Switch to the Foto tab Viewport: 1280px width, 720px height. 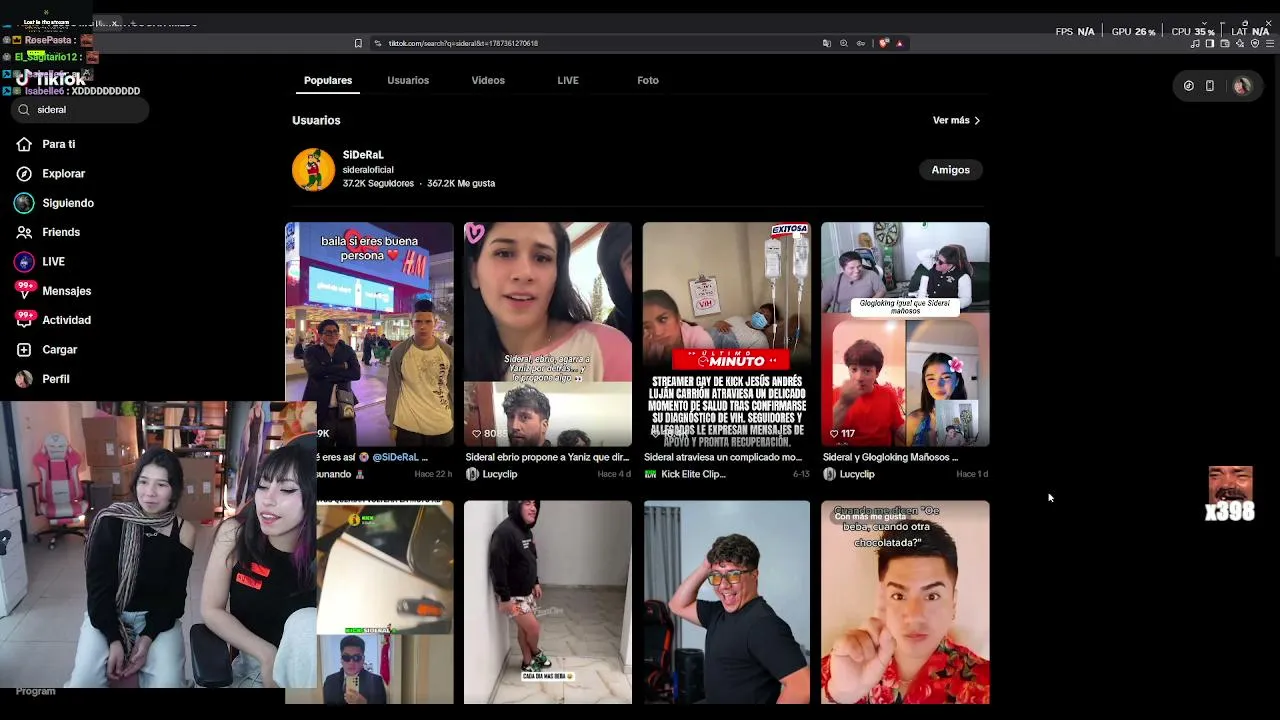(x=648, y=80)
